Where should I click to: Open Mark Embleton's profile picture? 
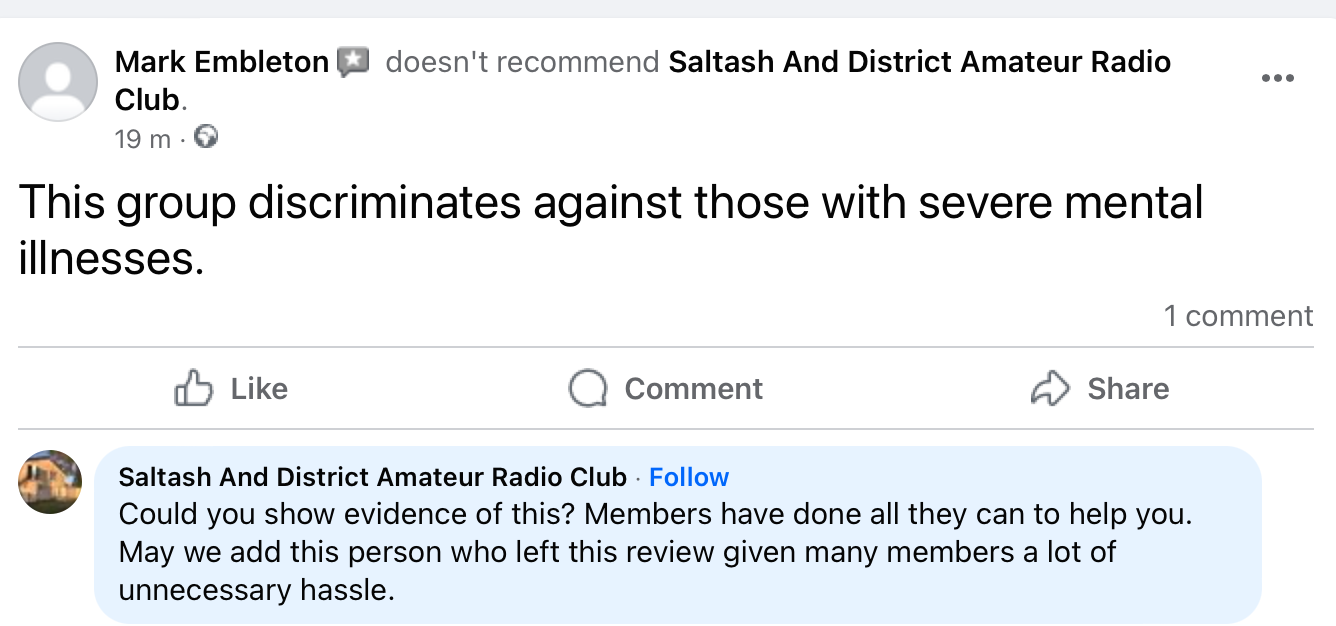tap(57, 82)
